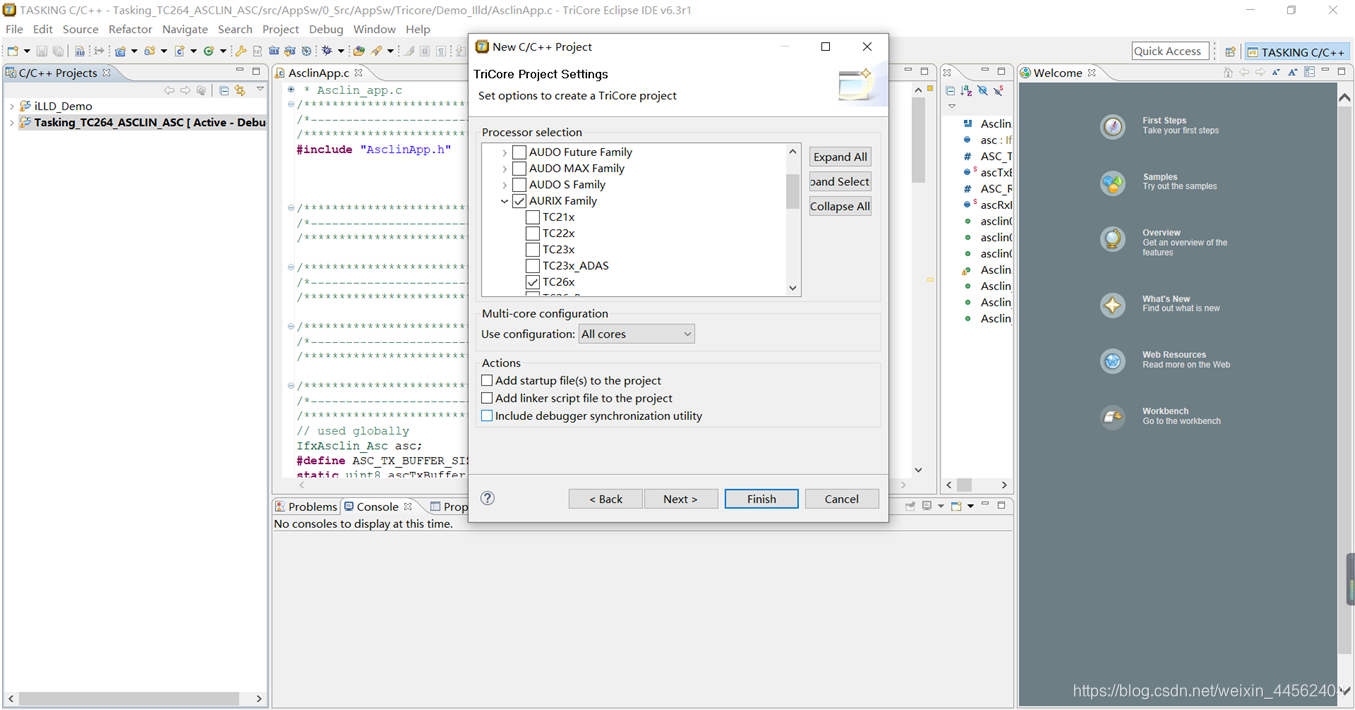Viewport: 1355px width, 710px height.
Task: Enable Include debugger synchronization utility
Action: (487, 416)
